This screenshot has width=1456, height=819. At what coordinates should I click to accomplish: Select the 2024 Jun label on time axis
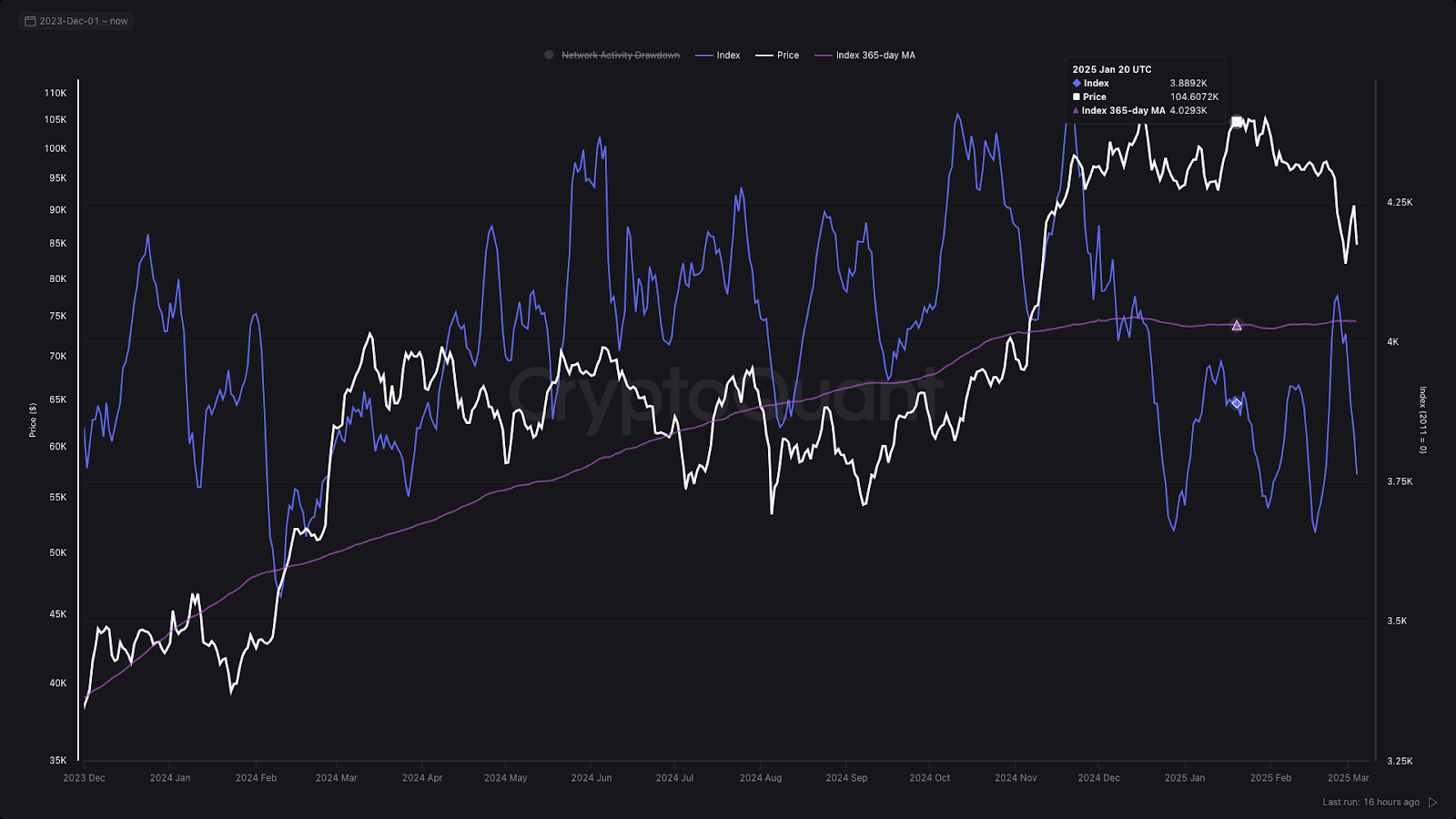coord(591,778)
